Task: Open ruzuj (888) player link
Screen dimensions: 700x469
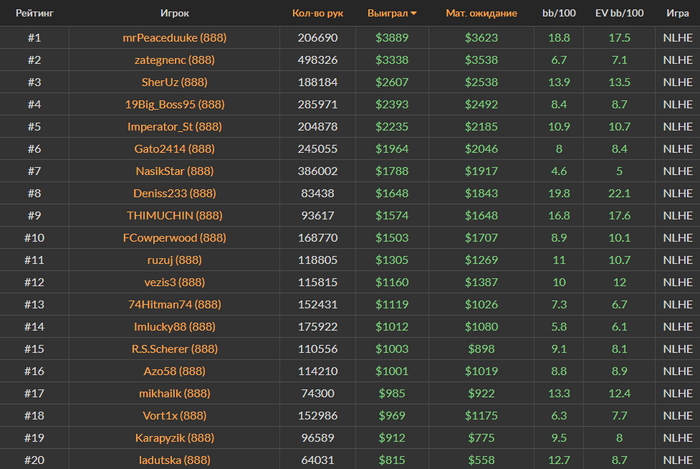Action: tap(175, 260)
